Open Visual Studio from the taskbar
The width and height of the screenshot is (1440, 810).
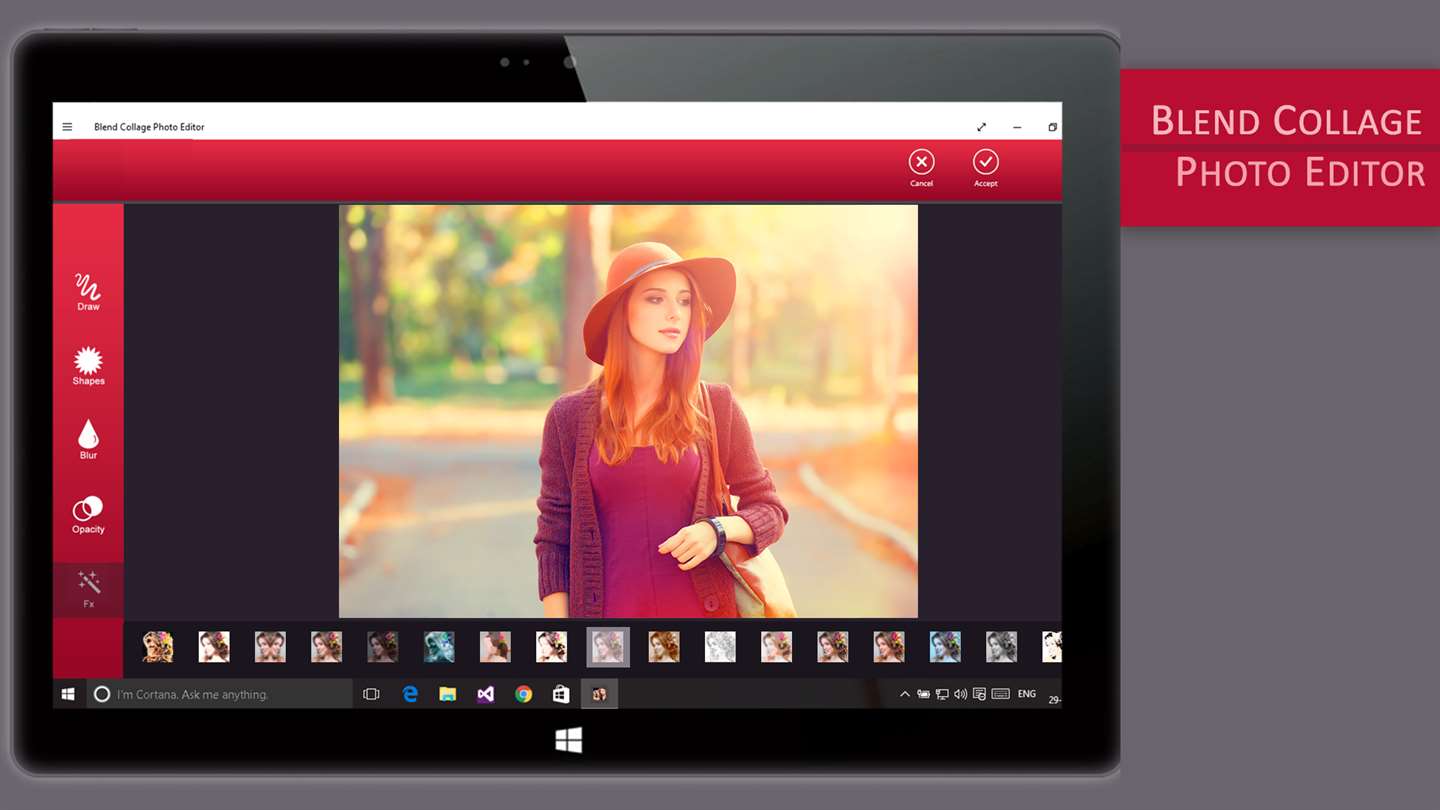(485, 694)
